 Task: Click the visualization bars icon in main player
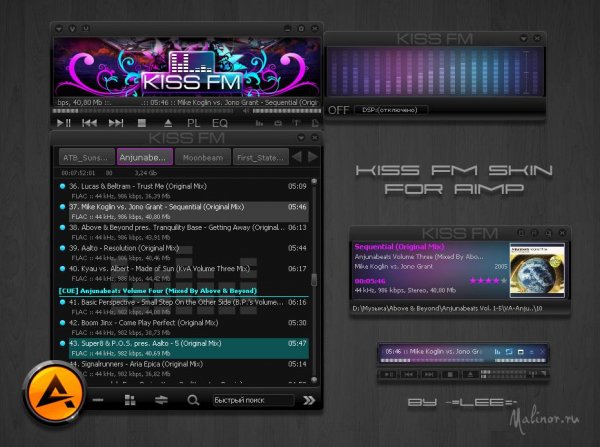[x=259, y=123]
